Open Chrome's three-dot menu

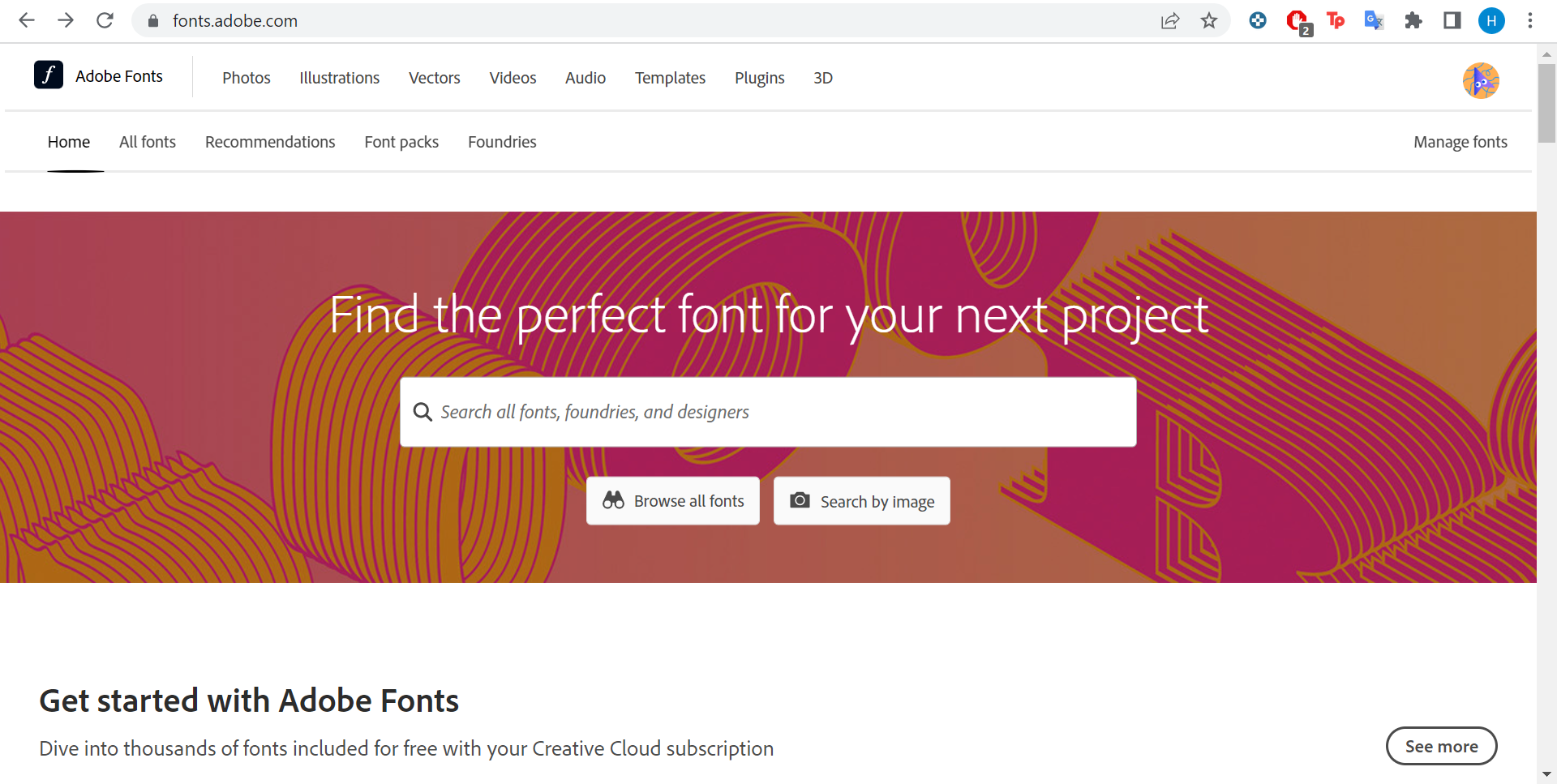coord(1530,20)
